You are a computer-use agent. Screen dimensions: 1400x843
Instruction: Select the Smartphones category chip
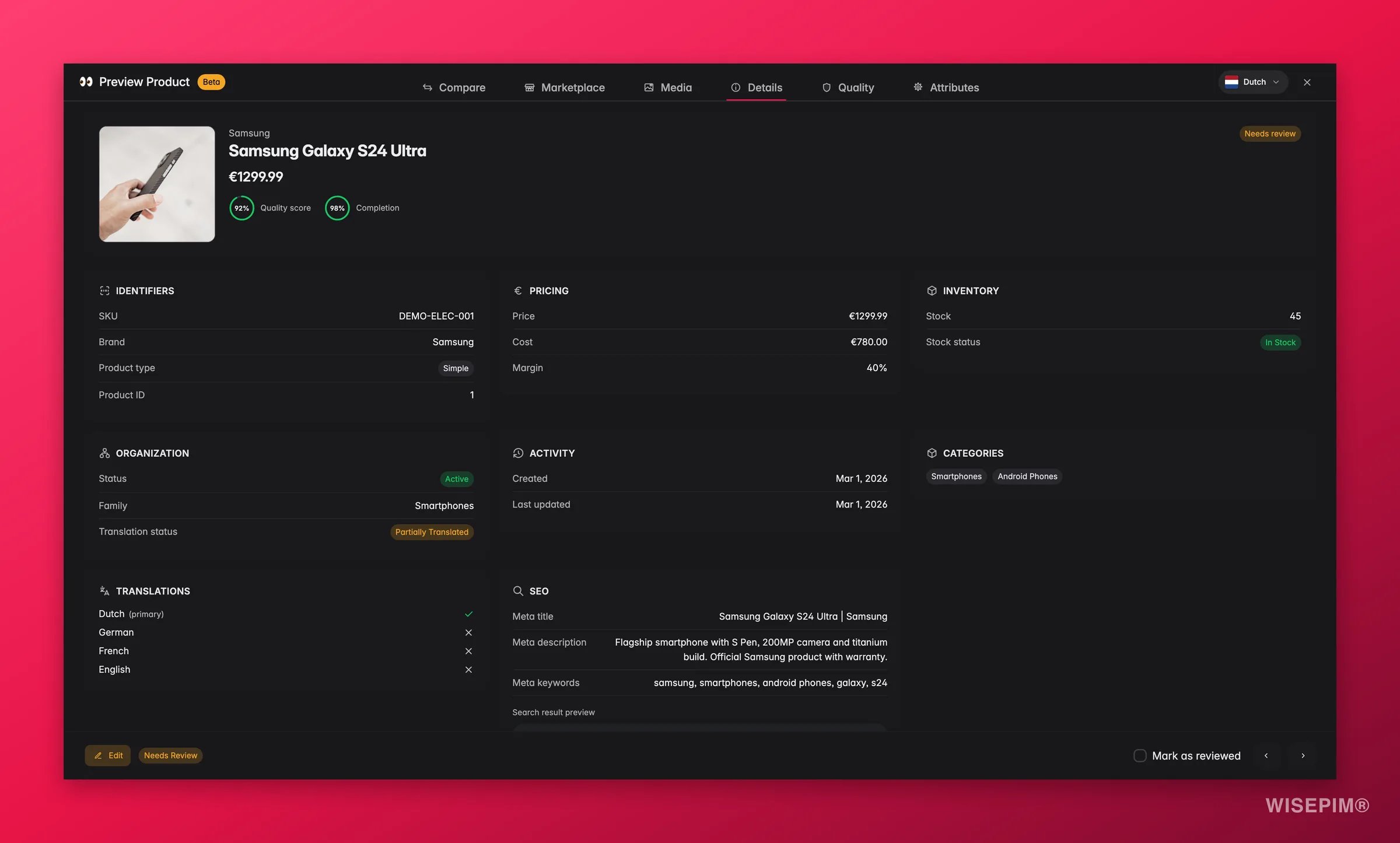click(x=956, y=477)
